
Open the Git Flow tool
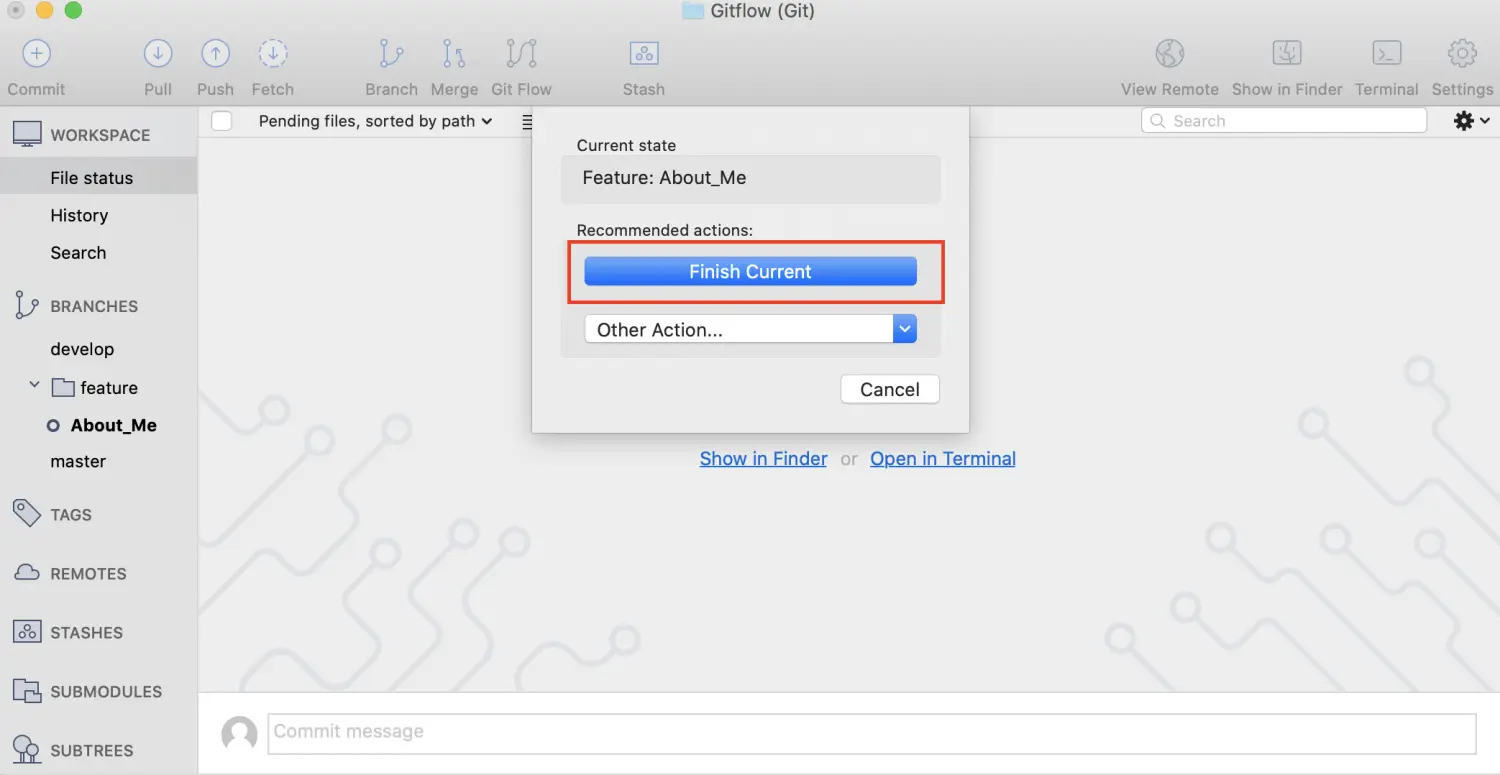point(521,53)
